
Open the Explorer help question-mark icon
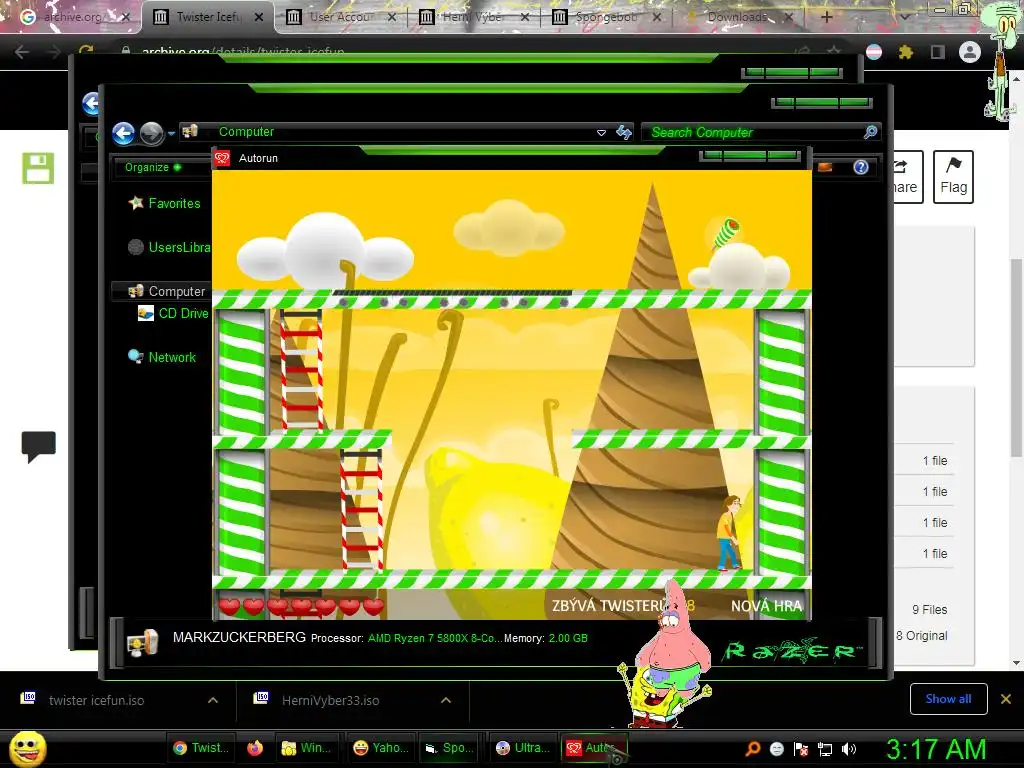tap(861, 167)
